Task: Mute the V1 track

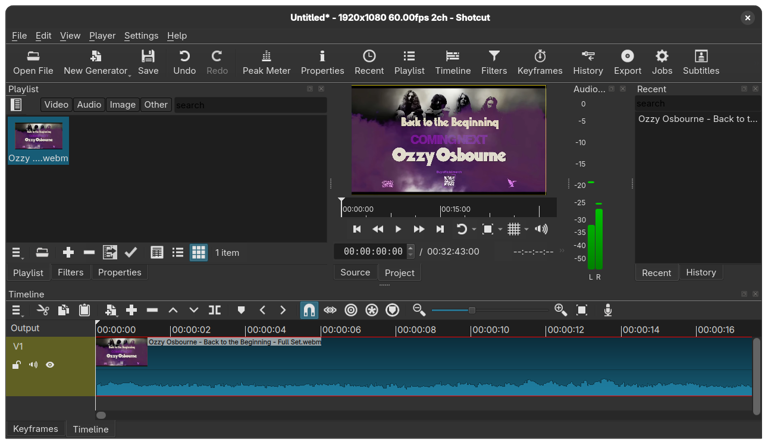Action: coord(33,365)
